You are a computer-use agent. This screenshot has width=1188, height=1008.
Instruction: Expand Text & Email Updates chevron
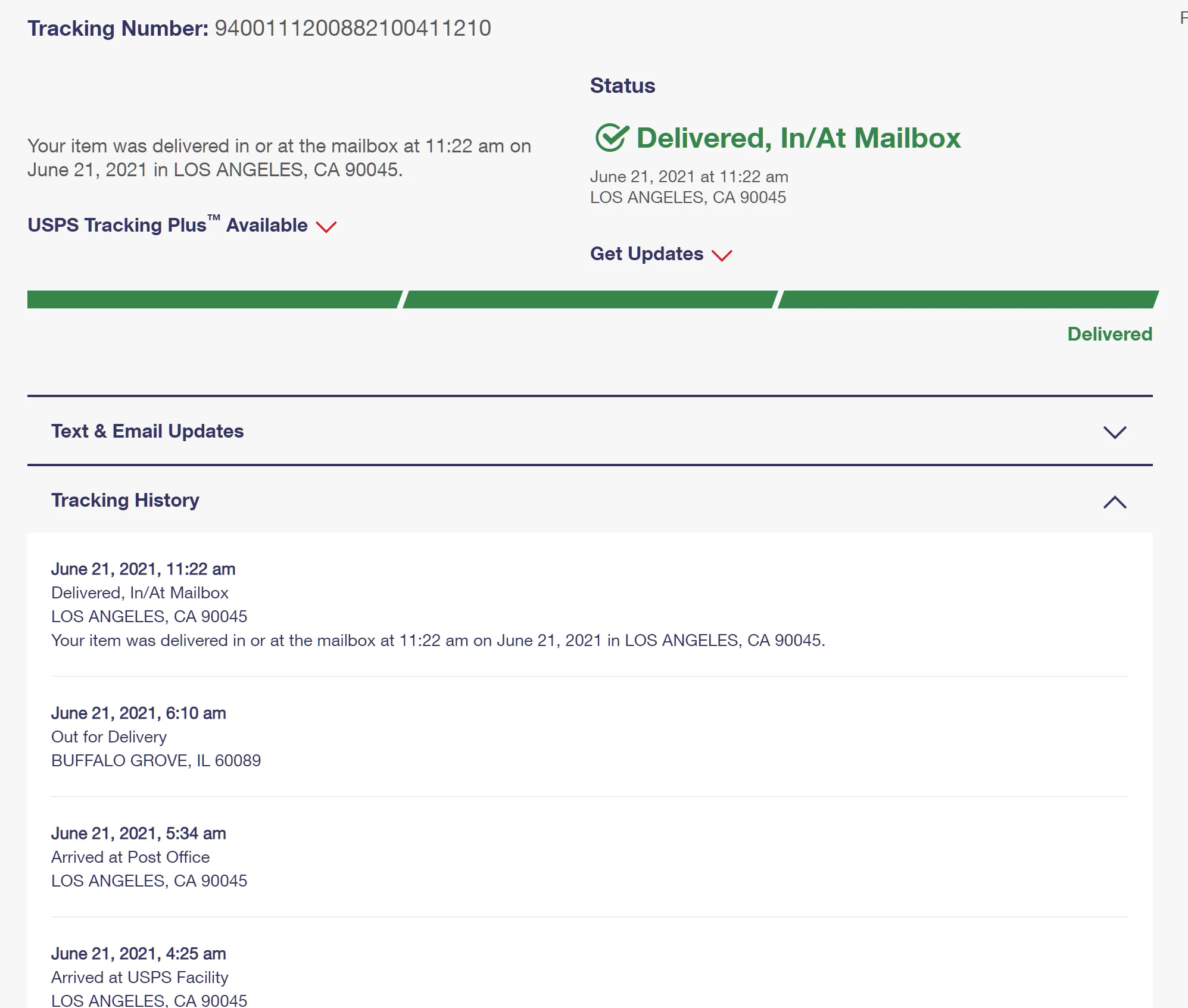coord(1114,432)
